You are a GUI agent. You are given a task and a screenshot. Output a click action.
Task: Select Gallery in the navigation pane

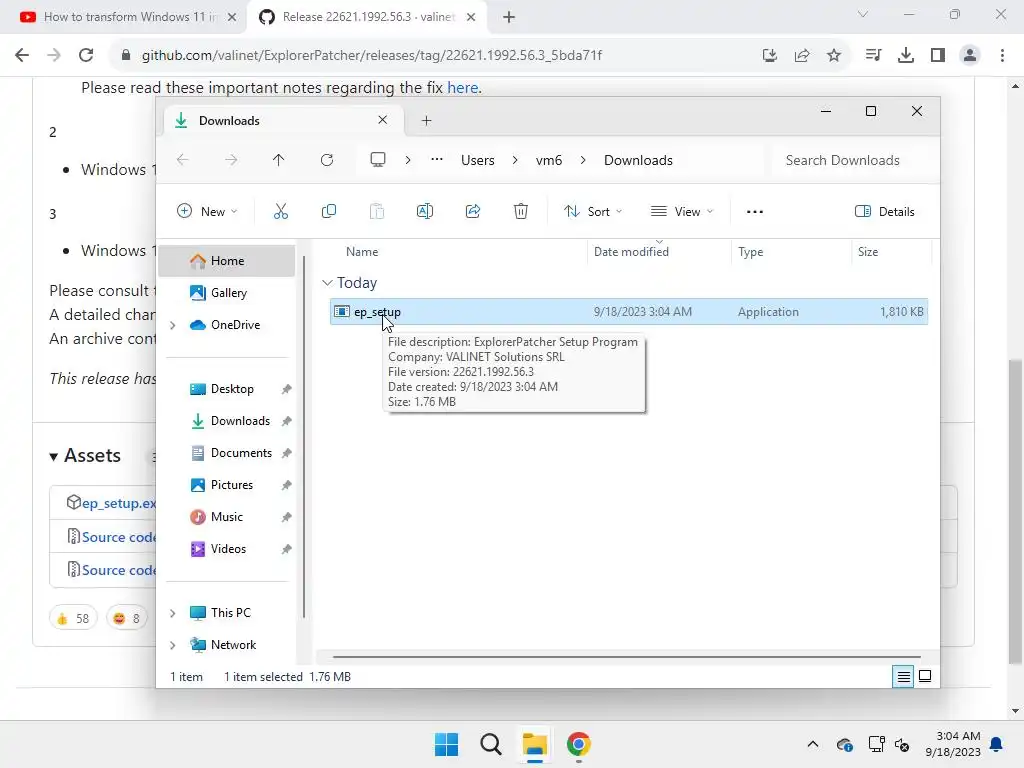click(x=227, y=293)
